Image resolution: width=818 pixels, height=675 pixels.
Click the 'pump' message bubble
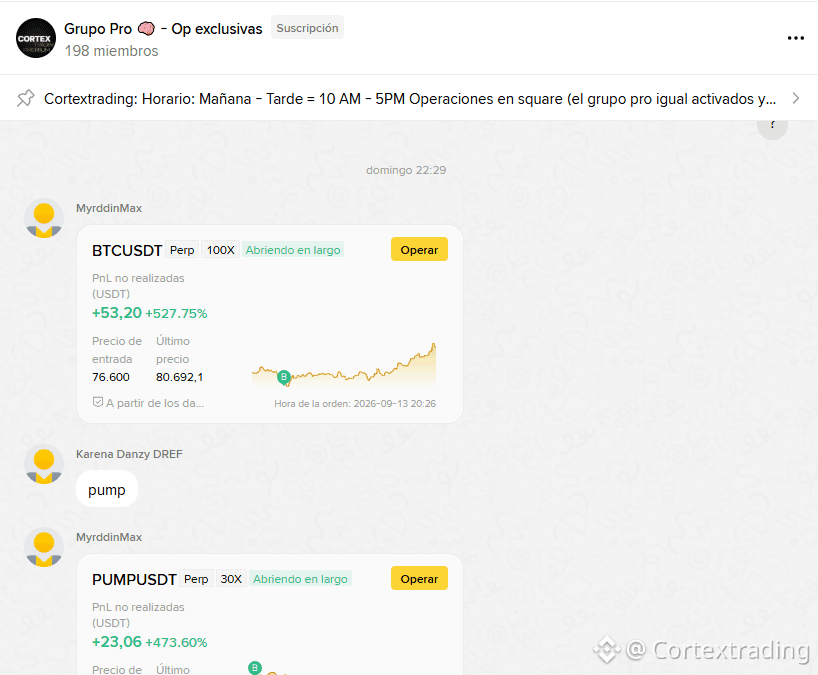pyautogui.click(x=106, y=490)
